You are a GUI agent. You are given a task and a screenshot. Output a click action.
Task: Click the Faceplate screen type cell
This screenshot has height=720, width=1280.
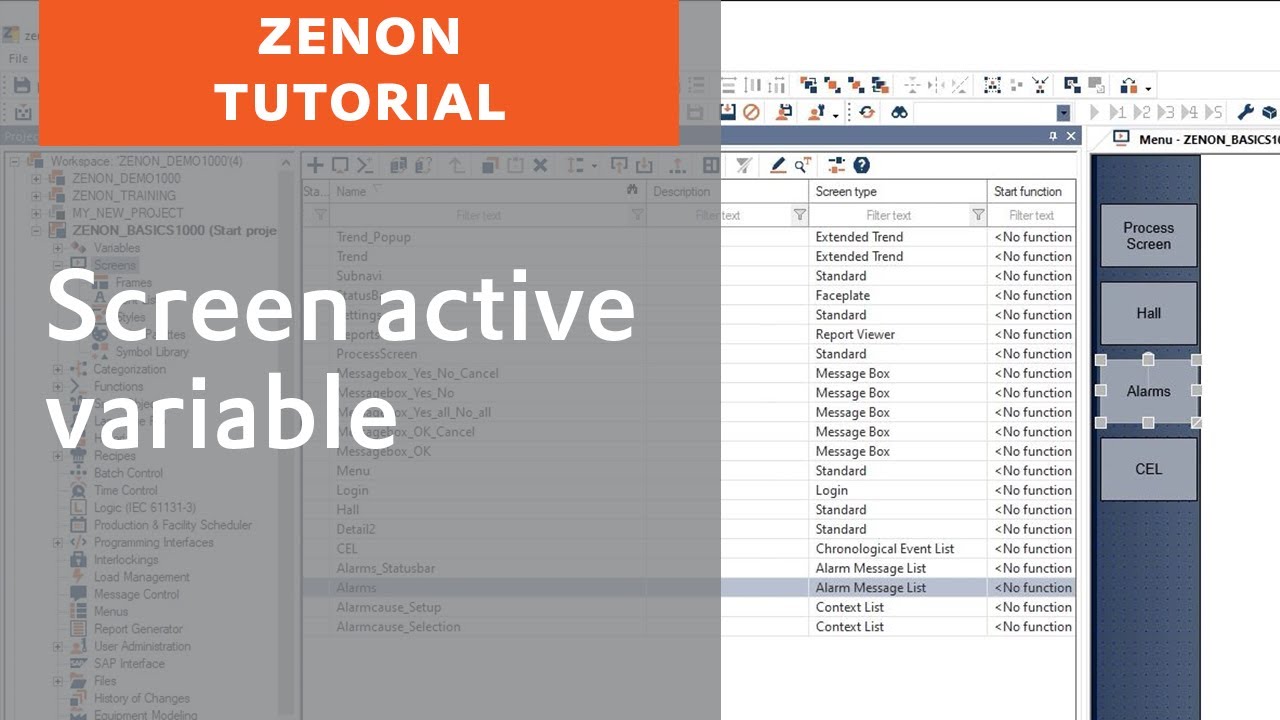click(x=897, y=295)
